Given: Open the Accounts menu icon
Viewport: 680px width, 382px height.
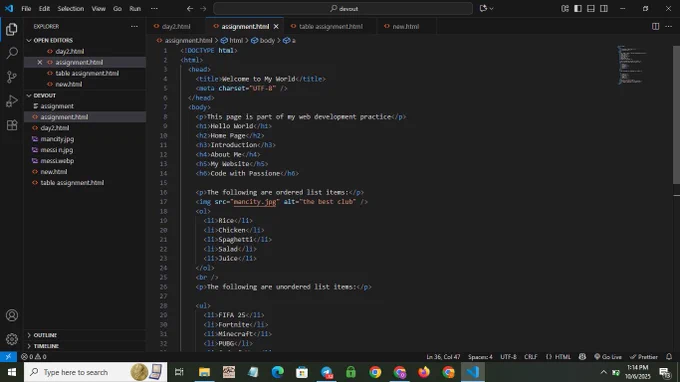Looking at the screenshot, I should (12, 315).
